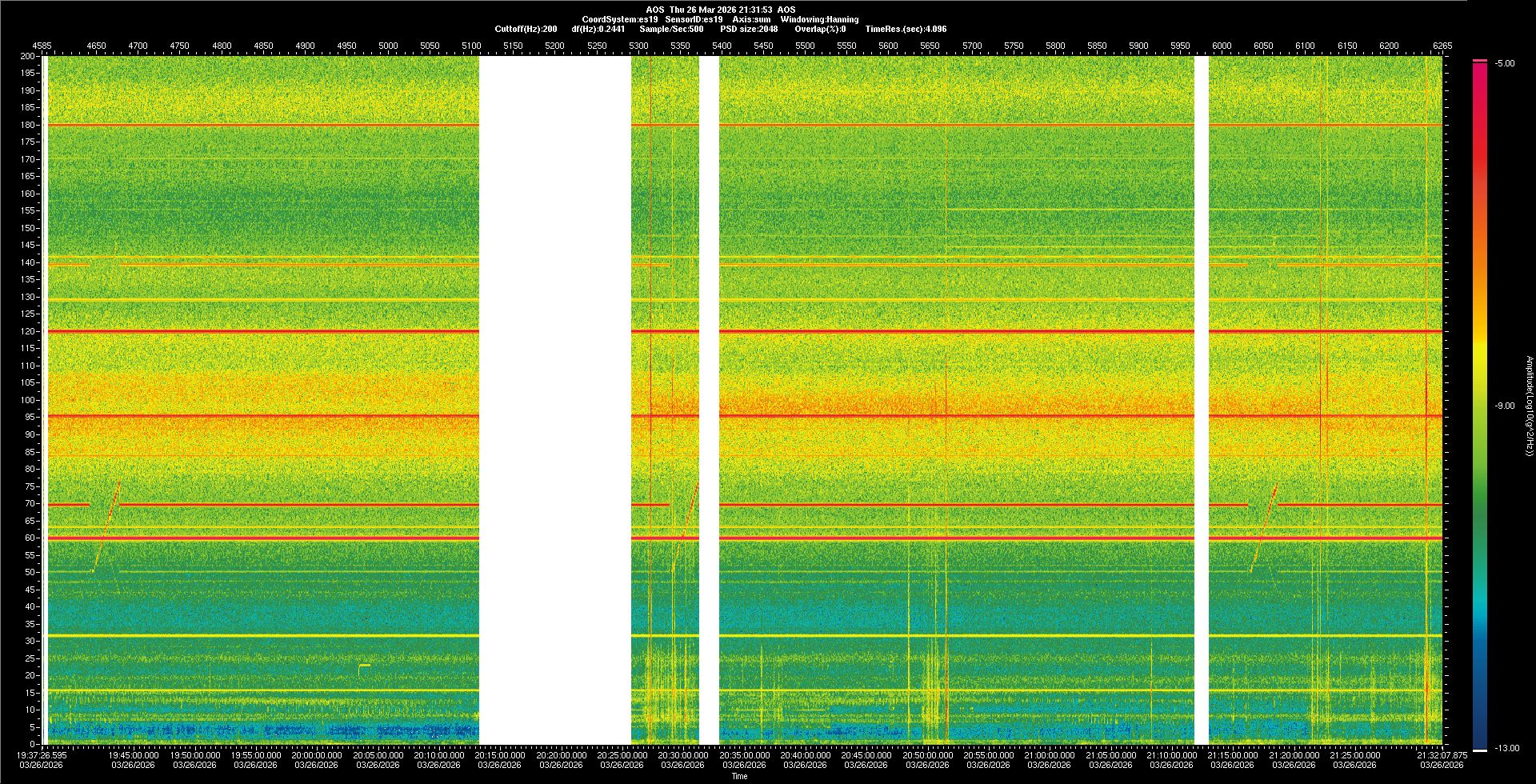
Task: Click the Amplitude axis title beside the colorbar
Action: 1528,406
